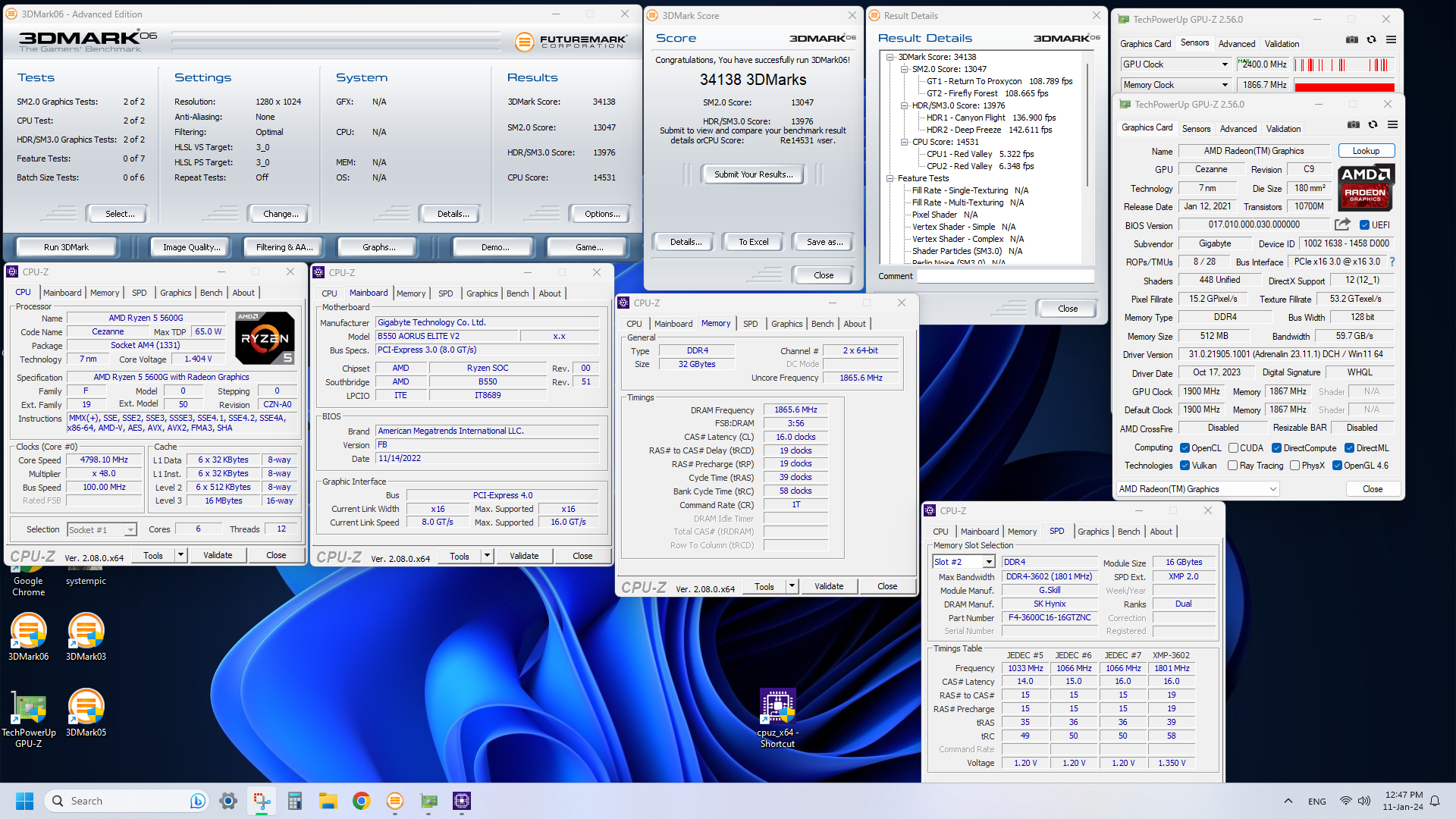
Task: Click the 3DMark orange icon on the taskbar
Action: [x=395, y=801]
